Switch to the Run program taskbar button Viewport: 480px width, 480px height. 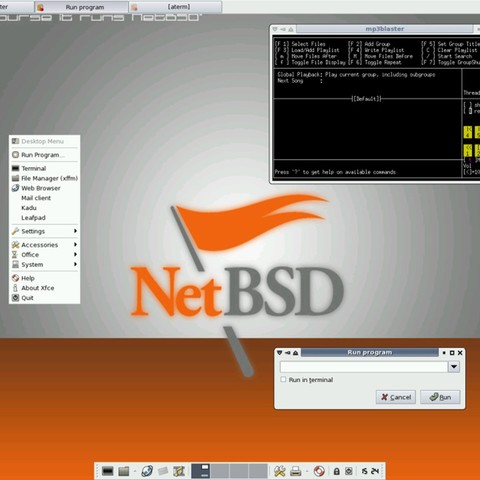pos(81,7)
